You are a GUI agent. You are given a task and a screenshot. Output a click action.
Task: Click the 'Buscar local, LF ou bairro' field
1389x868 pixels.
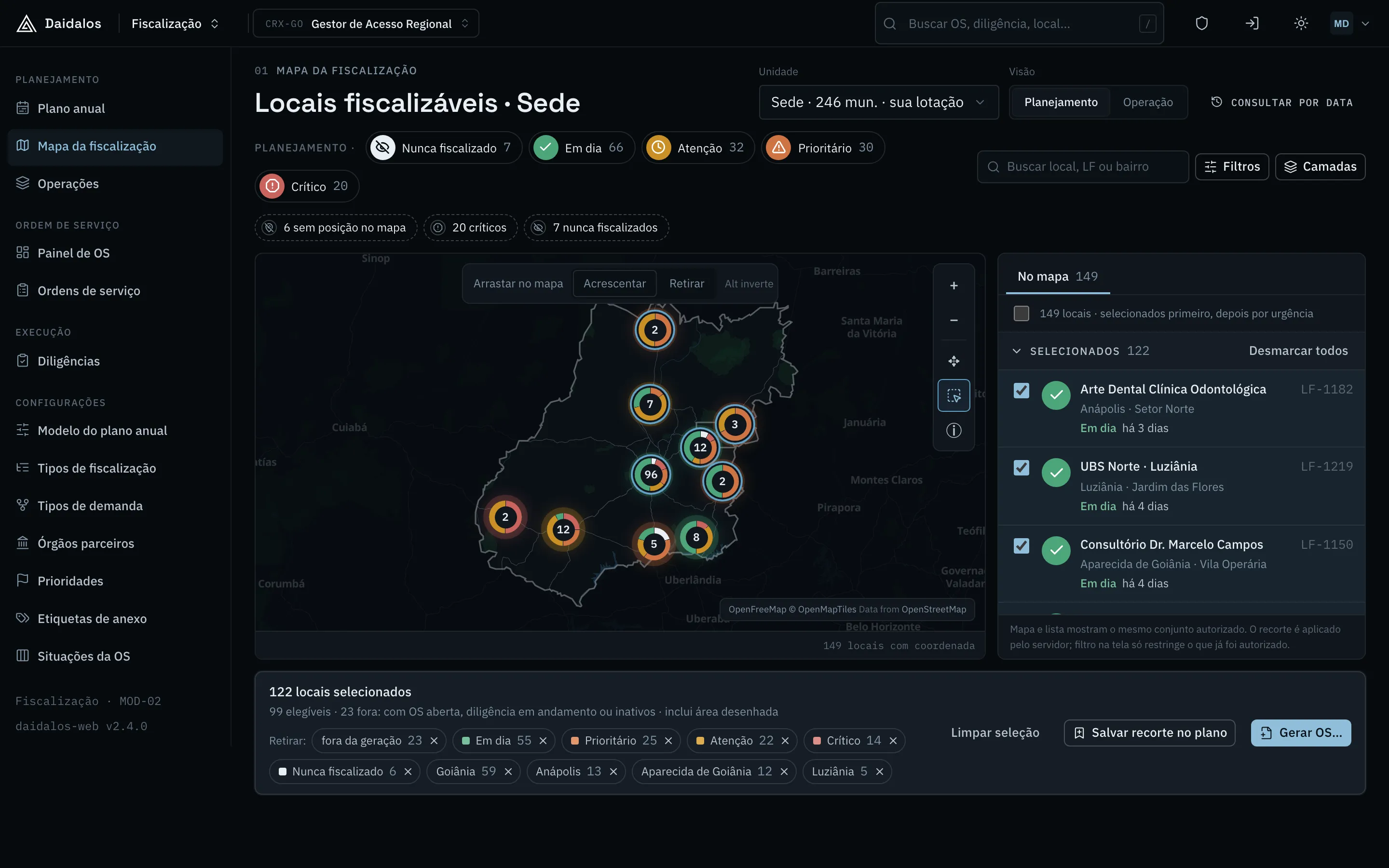pos(1082,166)
